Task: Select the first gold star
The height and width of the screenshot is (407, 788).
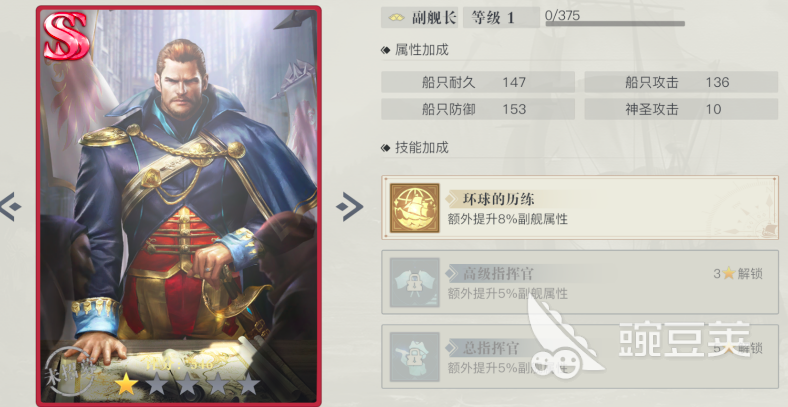Action: click(126, 385)
